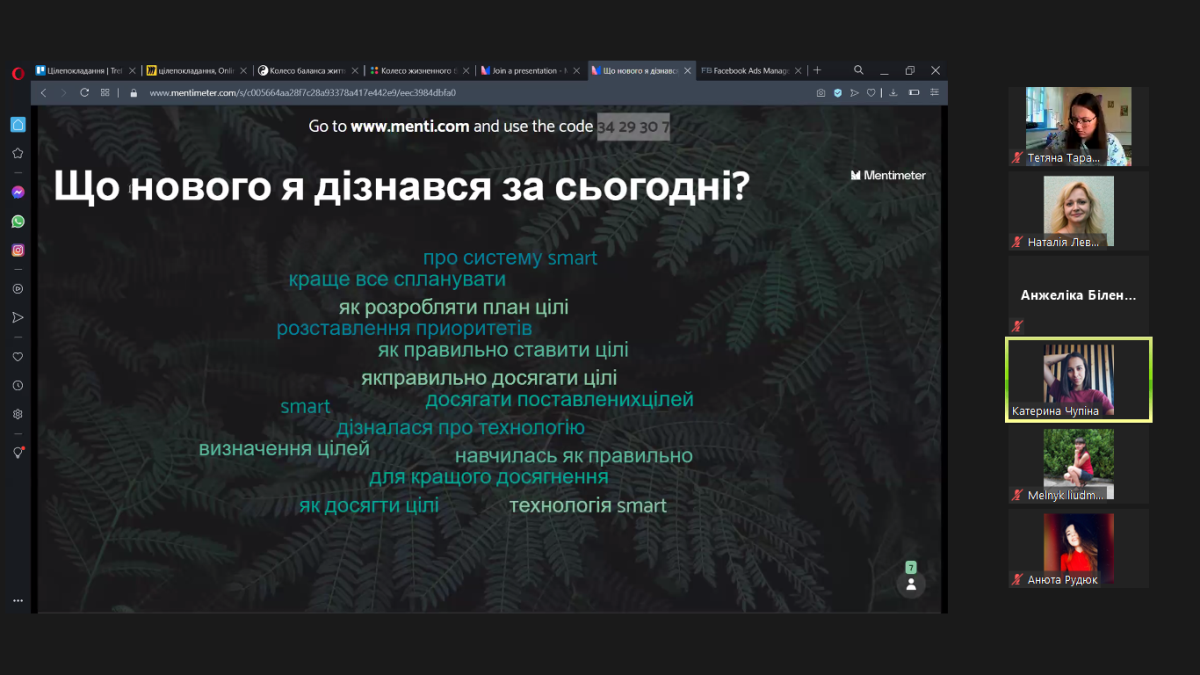
Task: Click the participant count icon on slide
Action: point(911,584)
